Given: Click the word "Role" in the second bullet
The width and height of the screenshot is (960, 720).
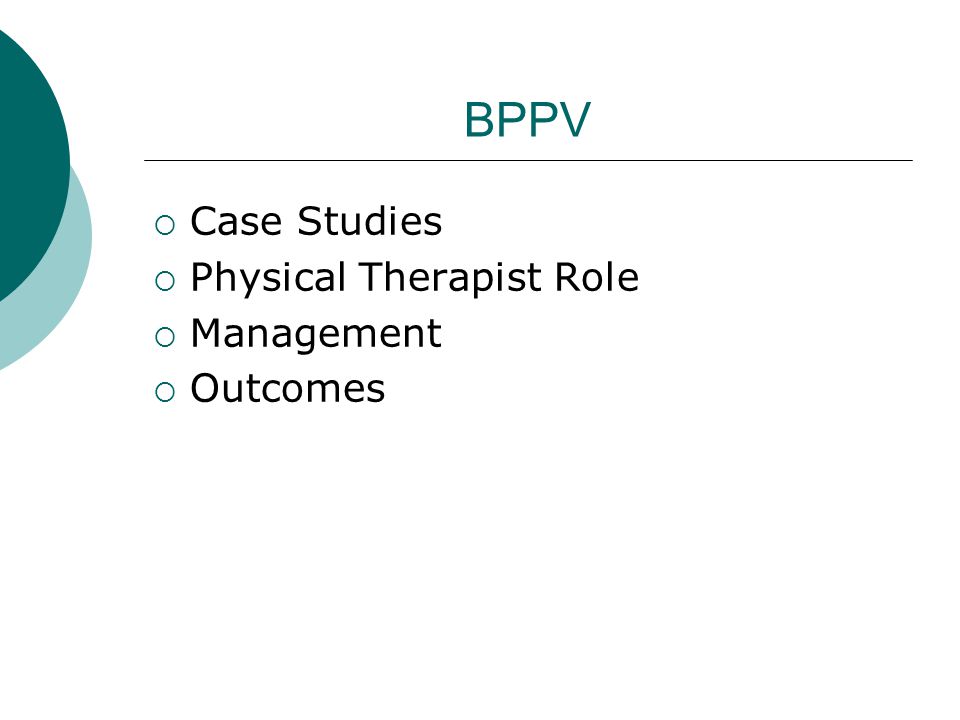Looking at the screenshot, I should [x=596, y=277].
